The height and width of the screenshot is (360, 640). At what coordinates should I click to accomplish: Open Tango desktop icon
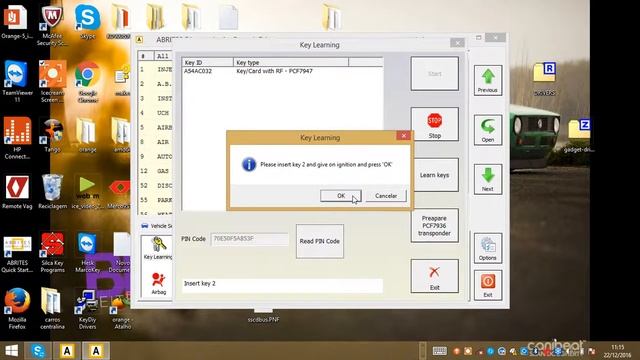click(x=52, y=136)
